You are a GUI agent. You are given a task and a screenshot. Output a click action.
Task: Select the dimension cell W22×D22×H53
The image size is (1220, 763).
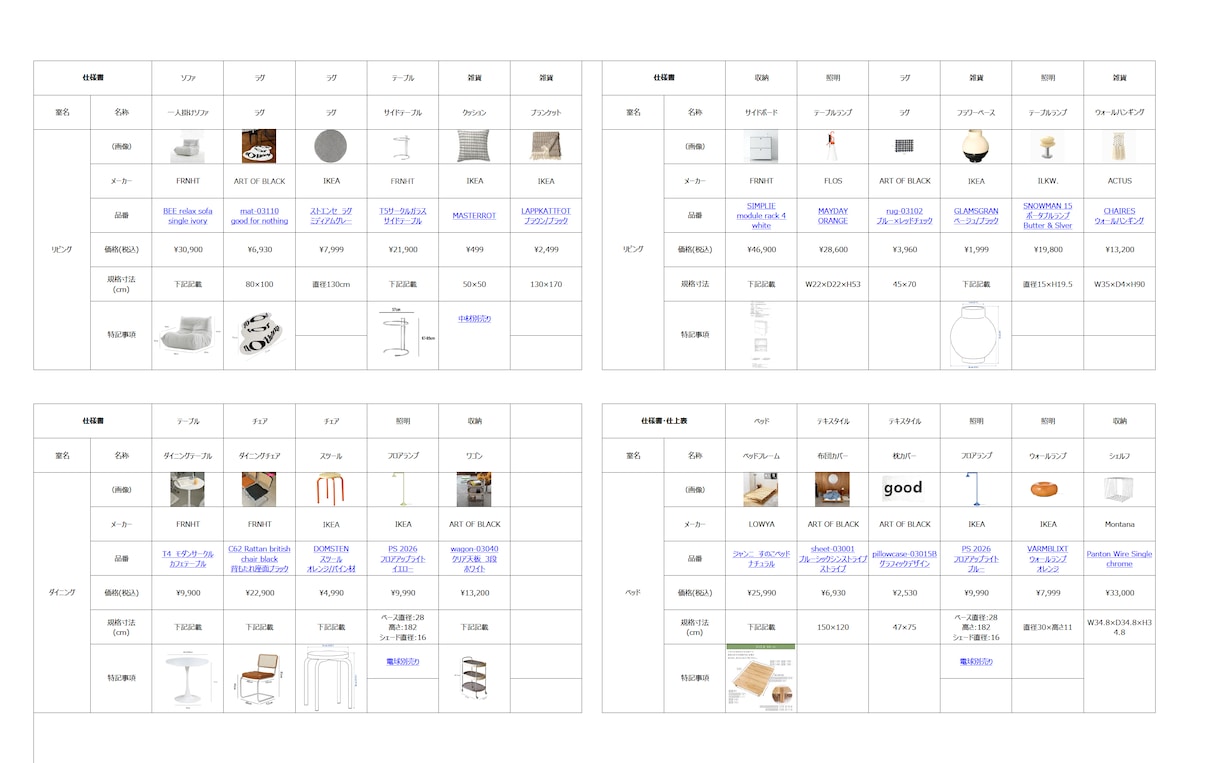pyautogui.click(x=833, y=284)
